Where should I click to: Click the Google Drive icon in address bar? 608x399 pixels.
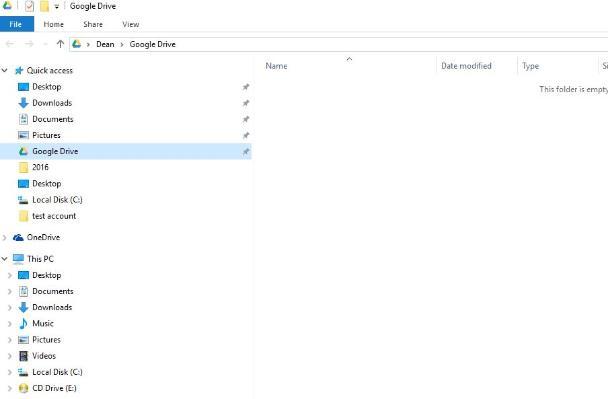(77, 44)
